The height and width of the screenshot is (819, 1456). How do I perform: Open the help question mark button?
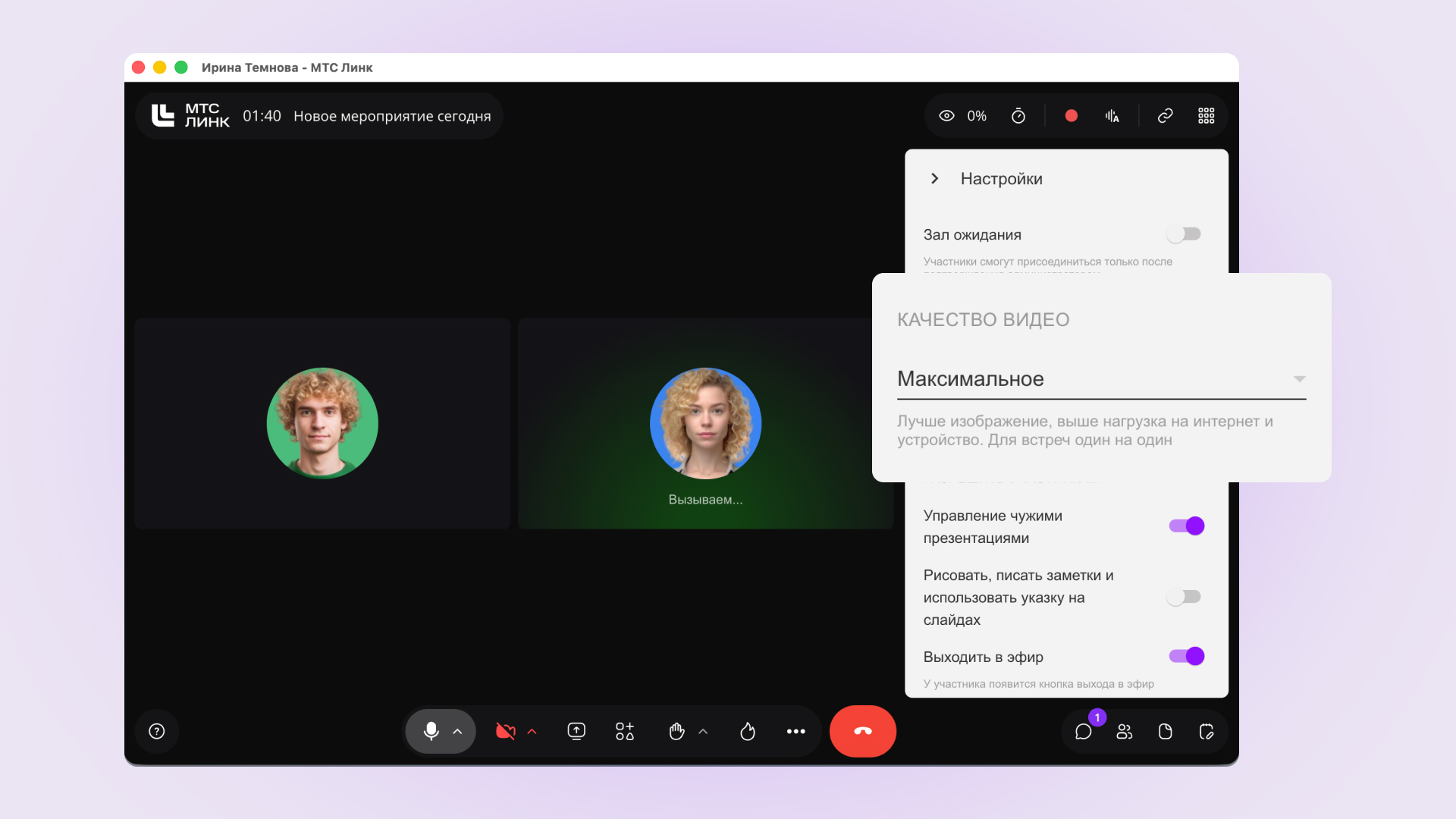coord(157,731)
